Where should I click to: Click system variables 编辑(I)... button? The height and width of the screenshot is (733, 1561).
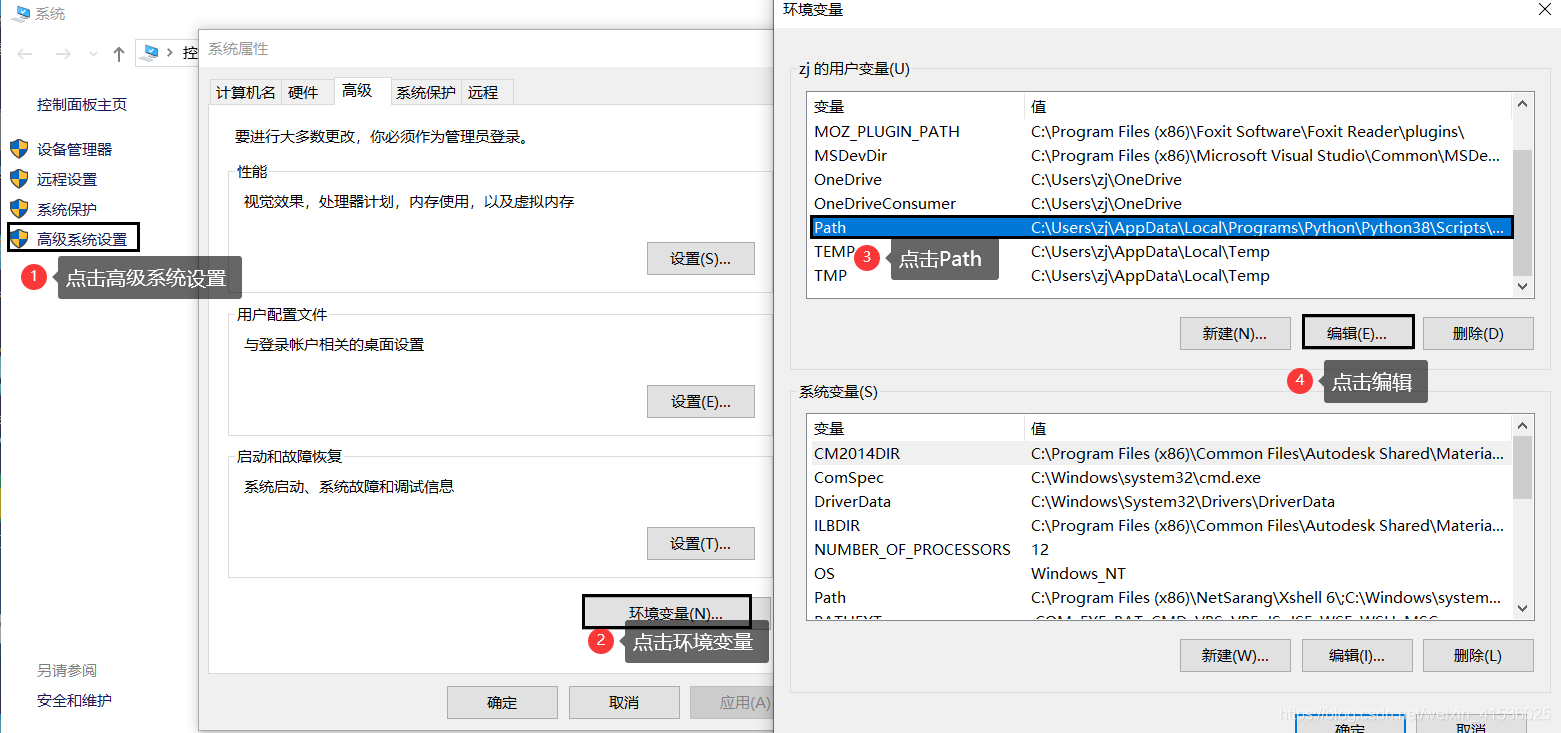click(1357, 655)
